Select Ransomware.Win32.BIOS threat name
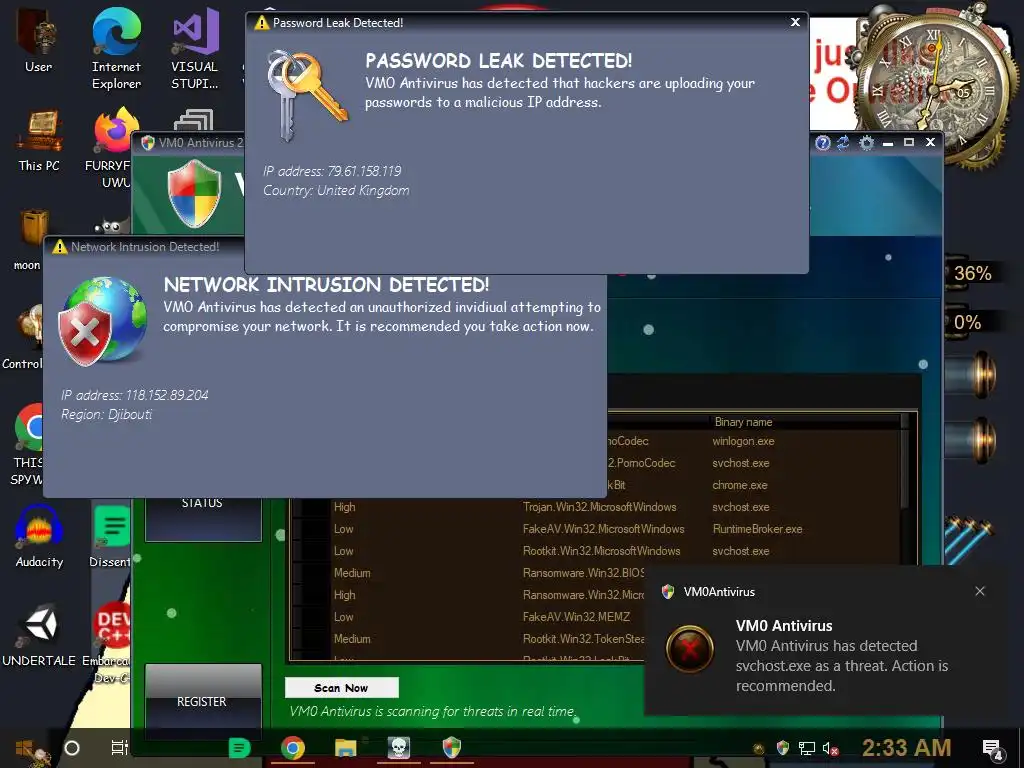This screenshot has height=768, width=1024. (583, 573)
